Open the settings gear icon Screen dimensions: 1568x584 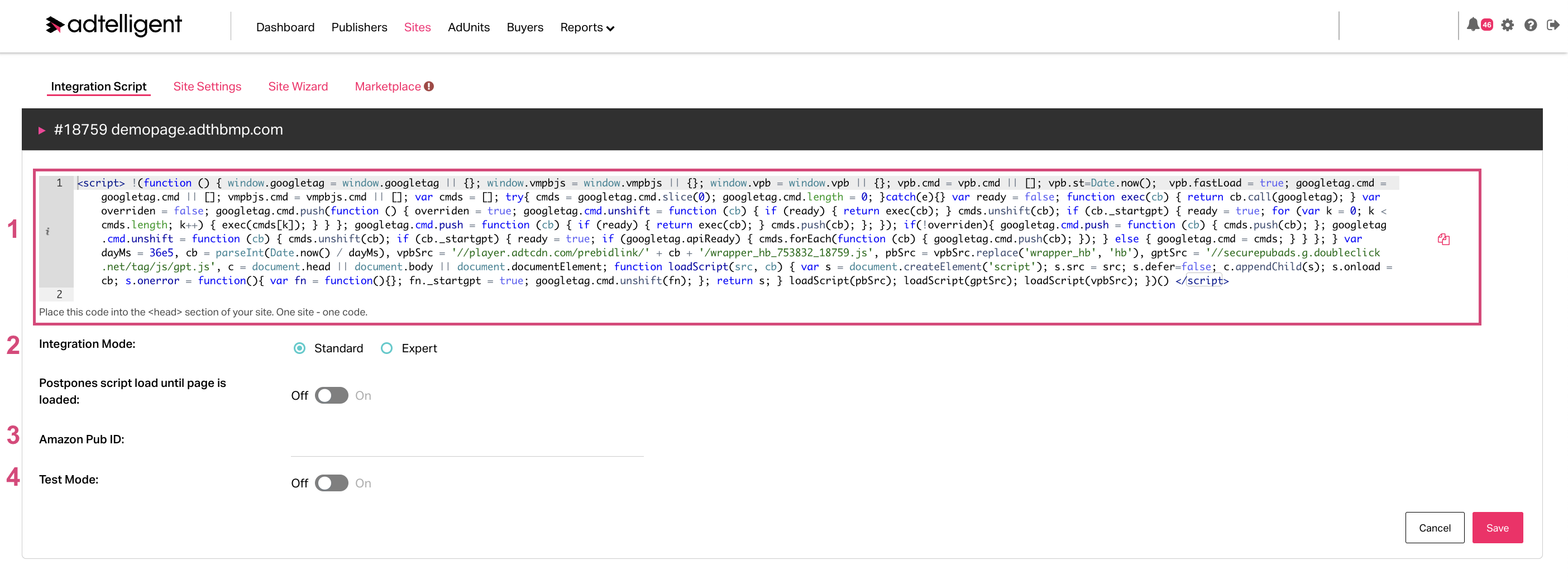1507,25
